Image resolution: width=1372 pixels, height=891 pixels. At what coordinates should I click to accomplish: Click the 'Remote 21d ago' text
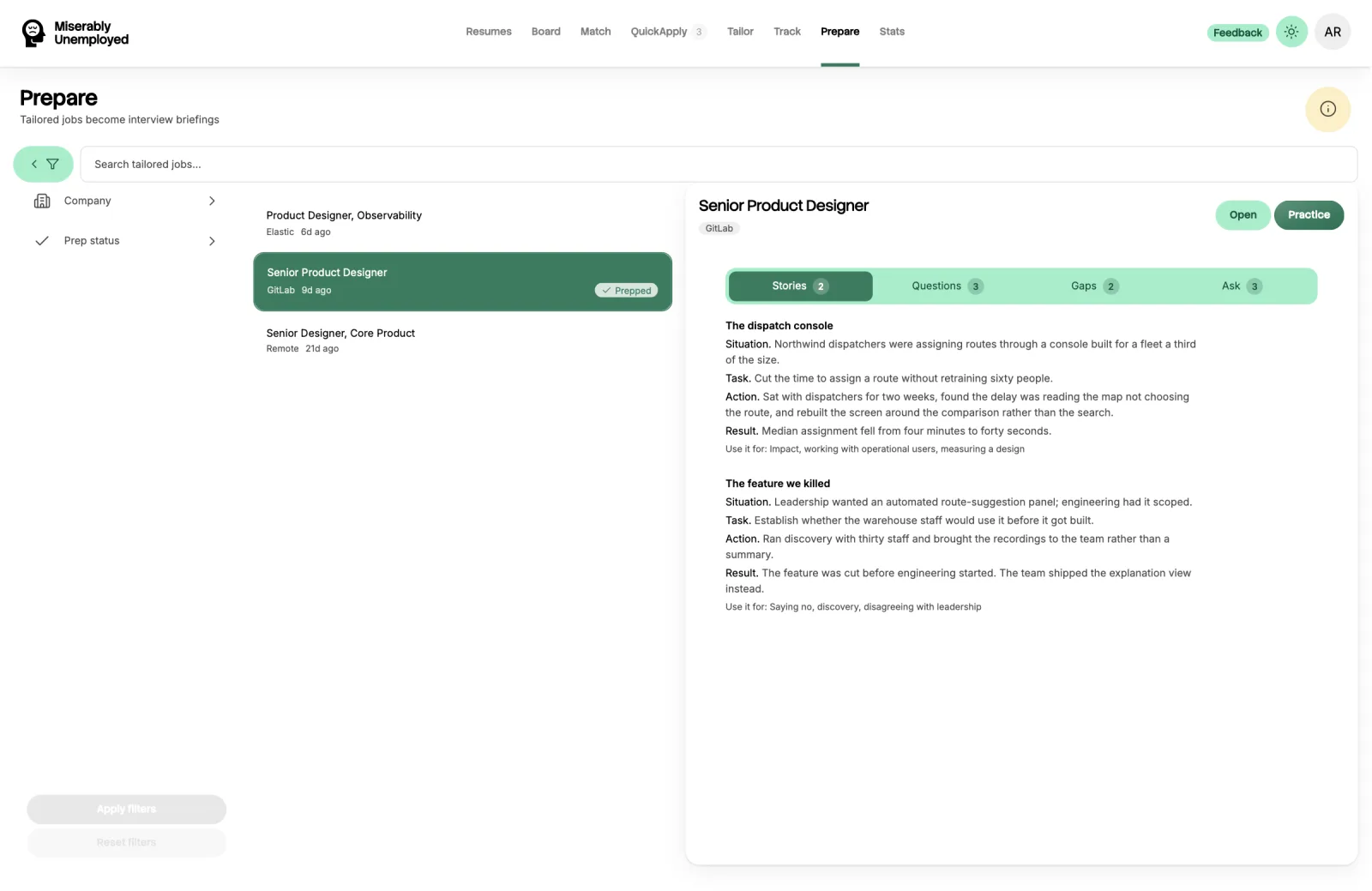tap(302, 349)
